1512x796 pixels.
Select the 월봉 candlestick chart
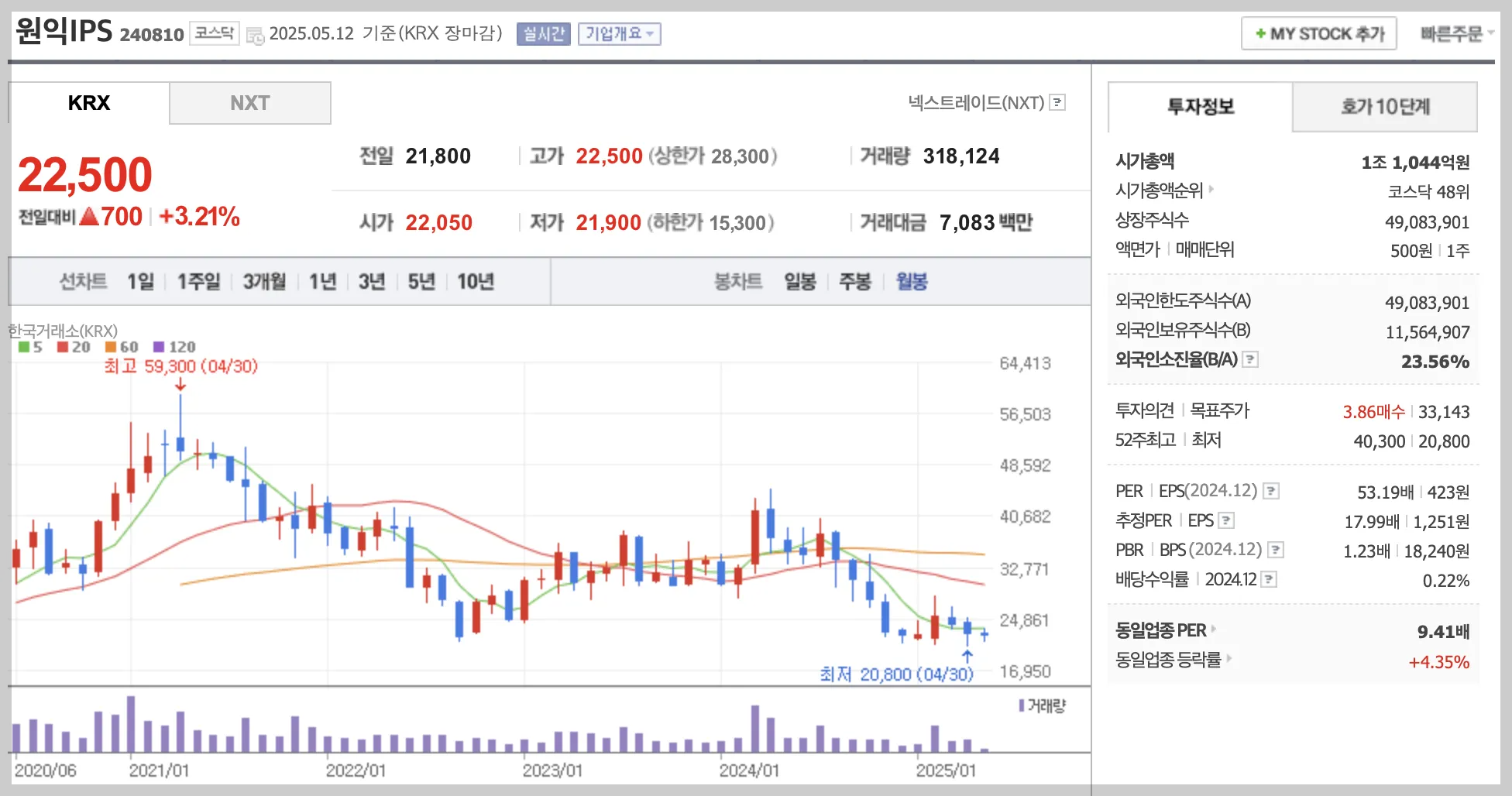(x=912, y=281)
